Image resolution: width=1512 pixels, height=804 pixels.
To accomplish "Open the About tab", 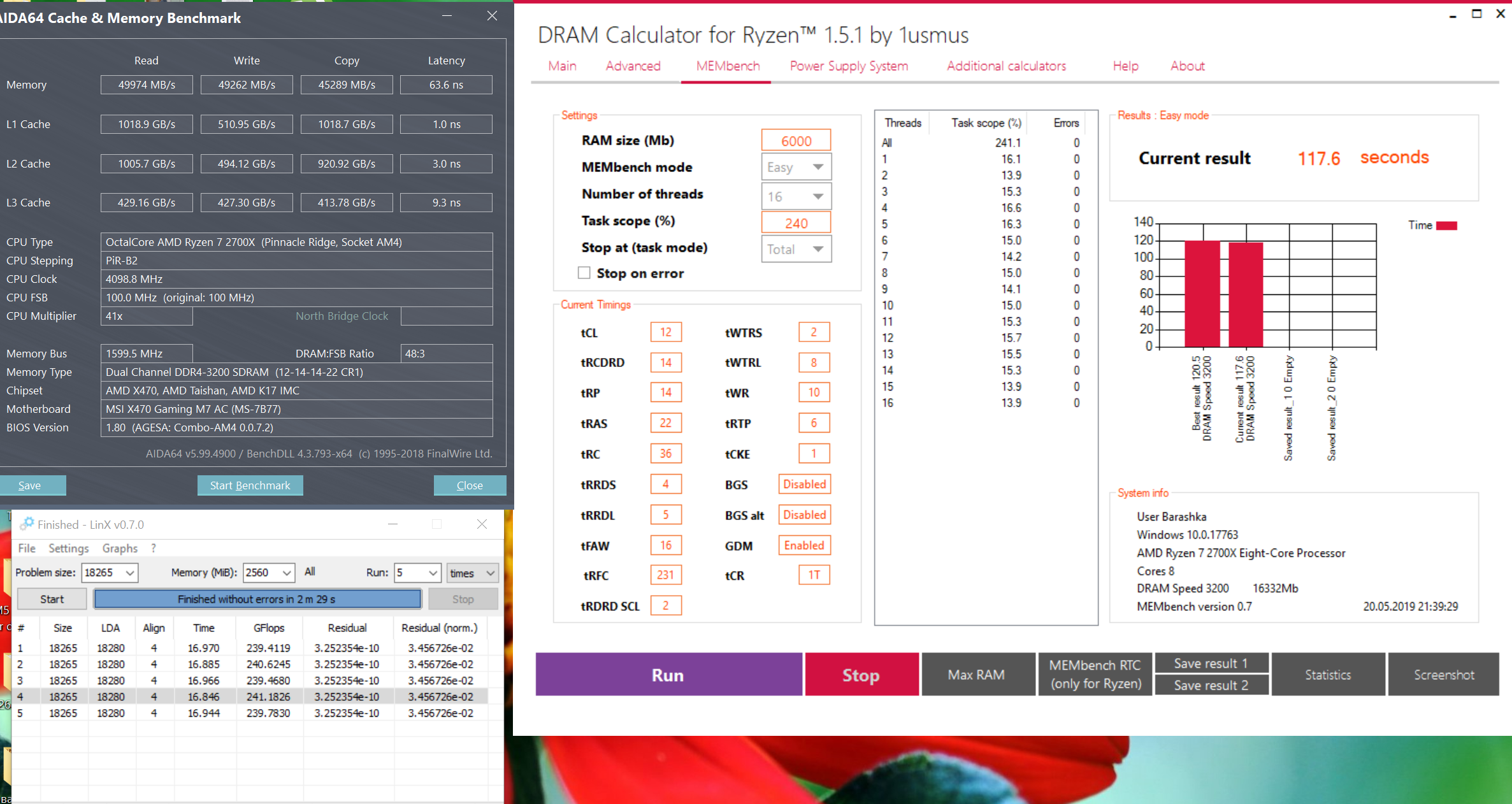I will click(1187, 66).
